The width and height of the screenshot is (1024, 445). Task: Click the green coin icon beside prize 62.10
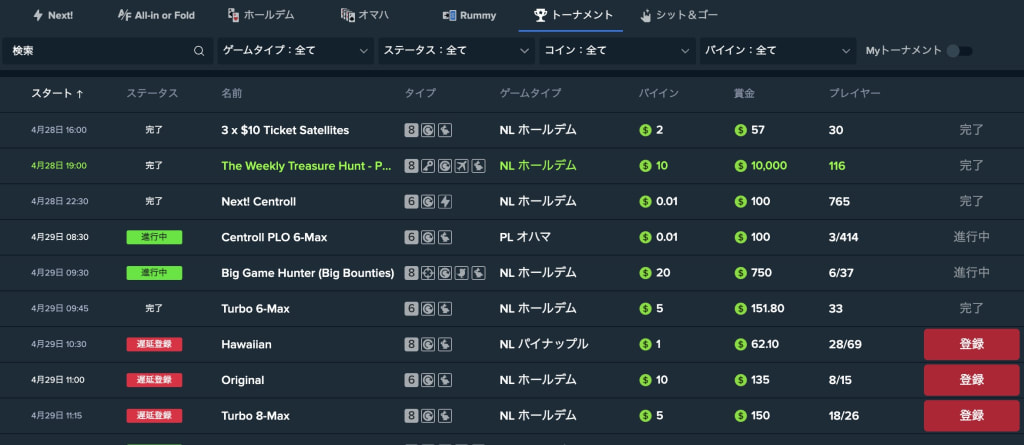click(x=741, y=344)
